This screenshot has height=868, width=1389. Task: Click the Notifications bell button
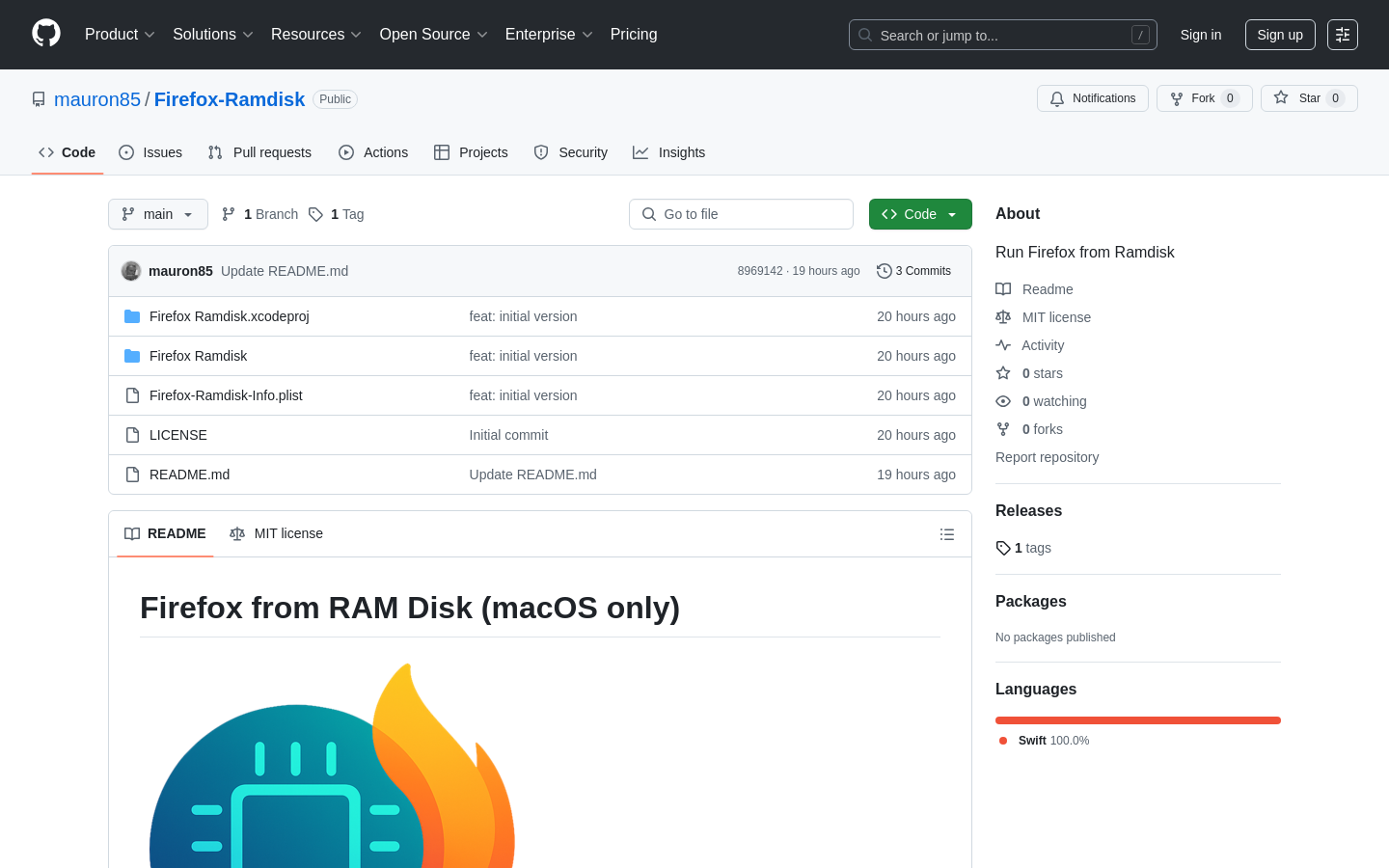(1093, 98)
